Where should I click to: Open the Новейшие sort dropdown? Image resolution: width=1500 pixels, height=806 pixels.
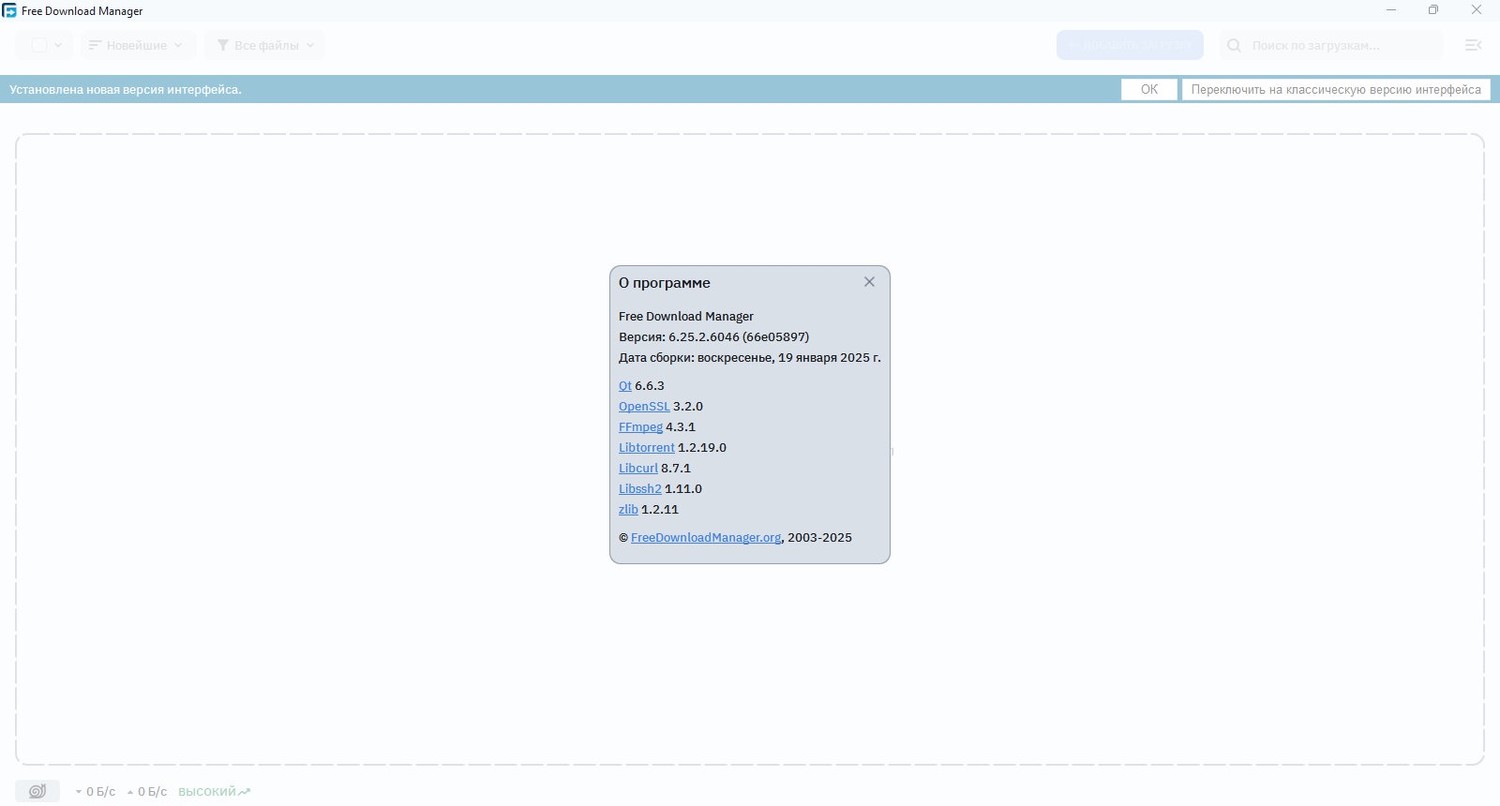(x=136, y=45)
